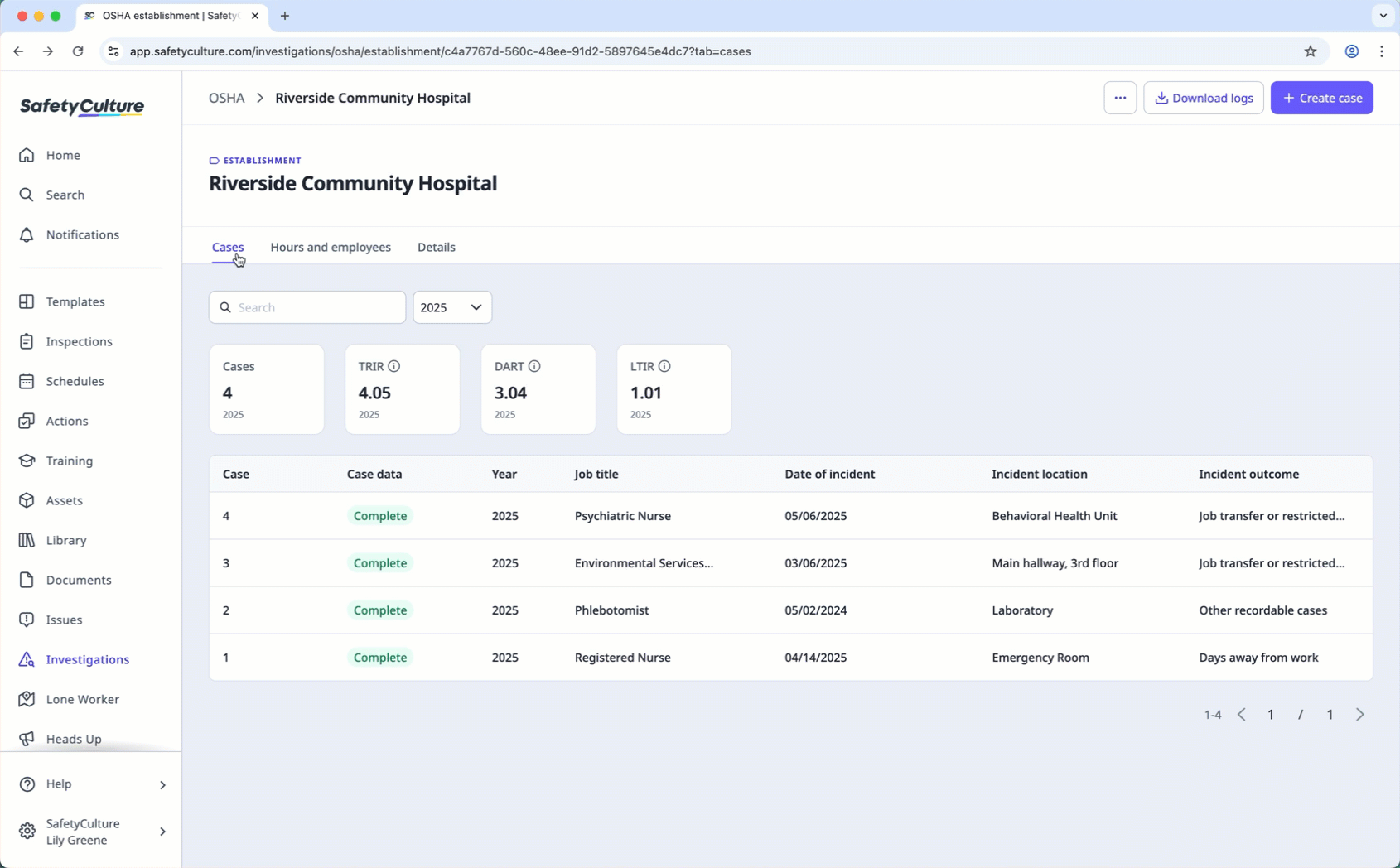Click the TRIR info icon
The width and height of the screenshot is (1400, 868).
click(x=394, y=366)
